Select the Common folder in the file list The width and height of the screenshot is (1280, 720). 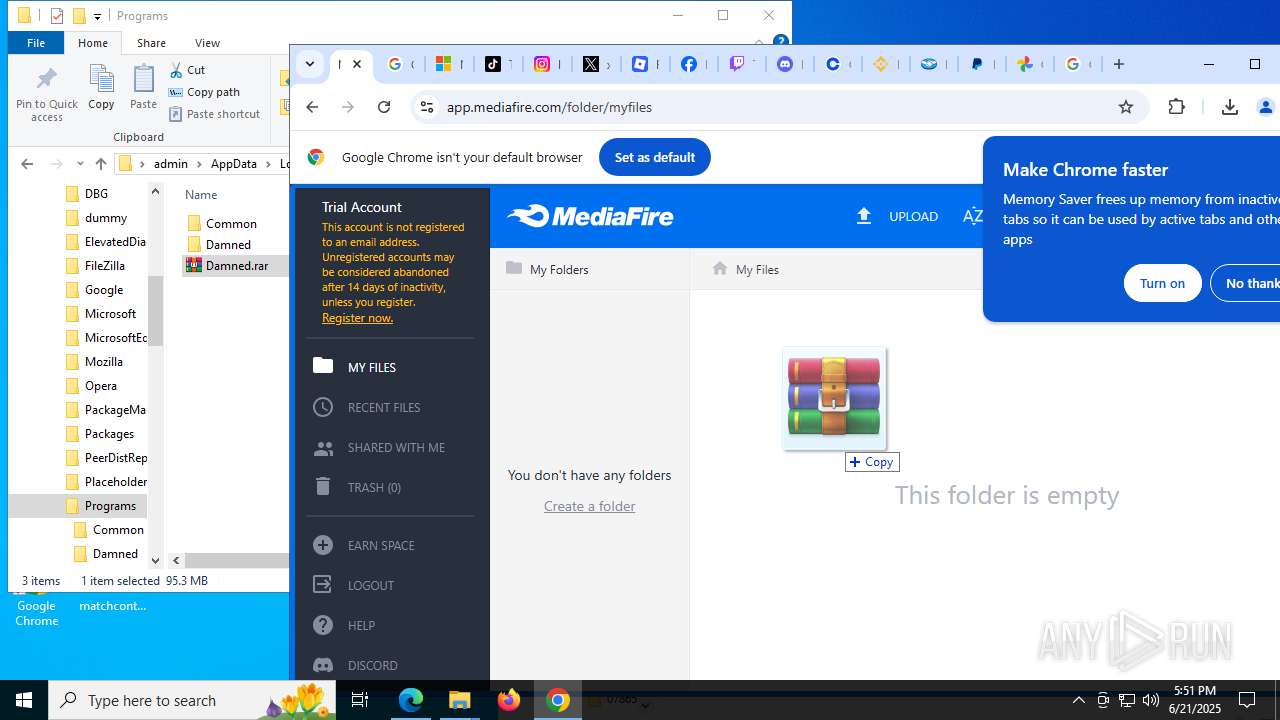coord(231,223)
